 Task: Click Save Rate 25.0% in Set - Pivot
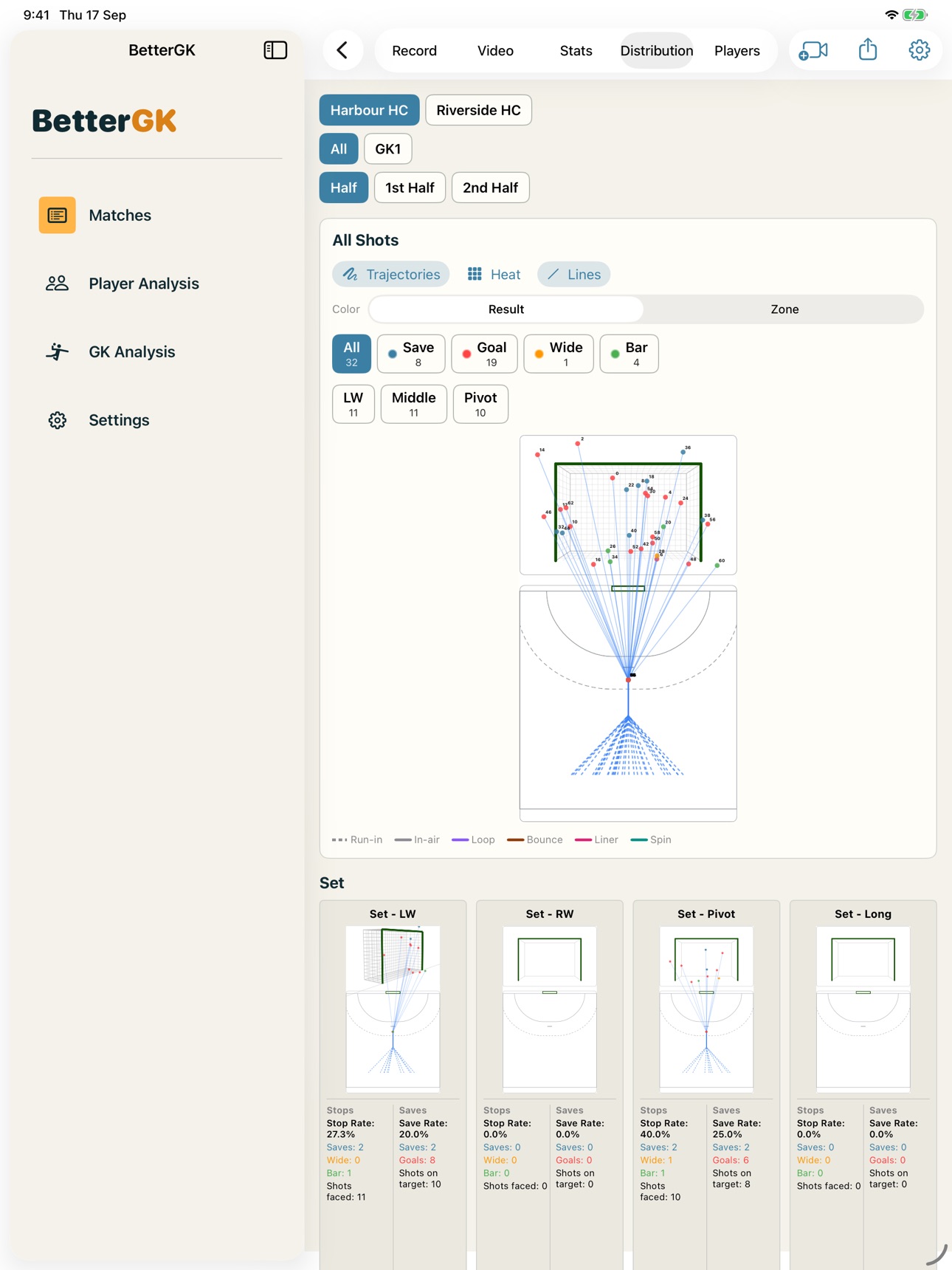(x=737, y=1128)
